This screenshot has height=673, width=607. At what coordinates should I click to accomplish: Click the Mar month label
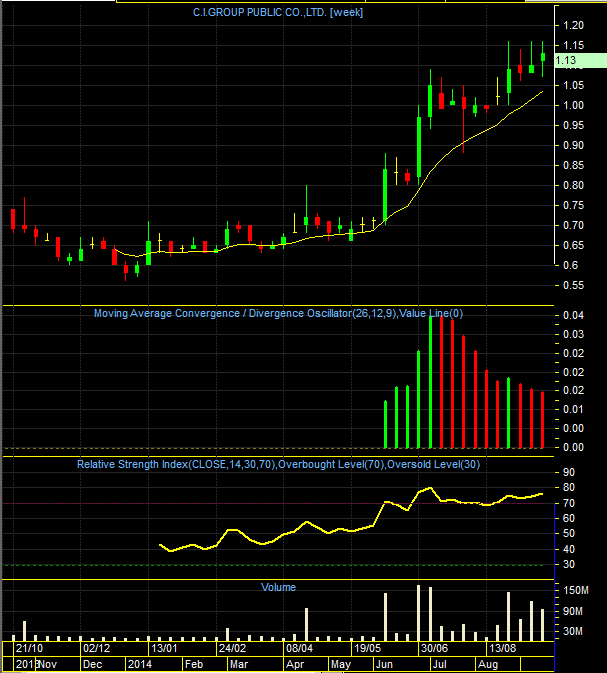tap(239, 664)
